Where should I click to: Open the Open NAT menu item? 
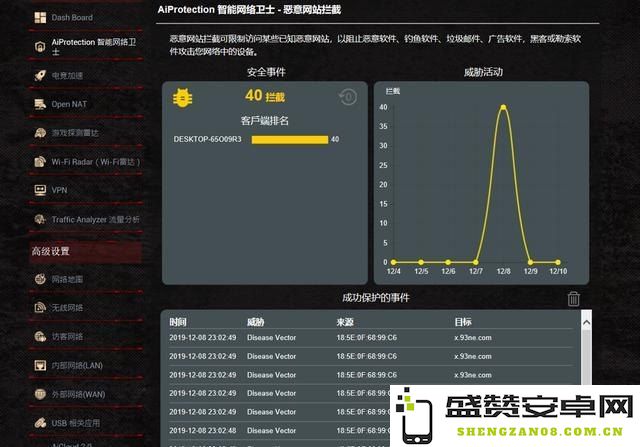[x=69, y=104]
